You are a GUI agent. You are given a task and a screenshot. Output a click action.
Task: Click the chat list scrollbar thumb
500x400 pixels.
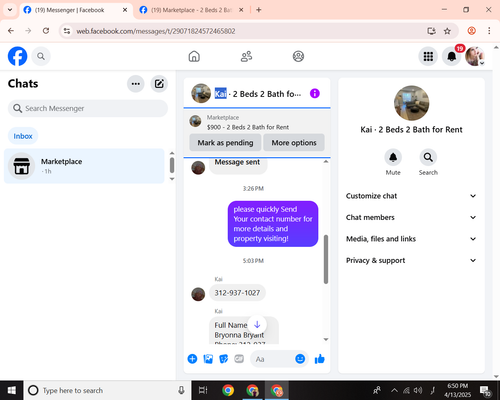tap(172, 165)
